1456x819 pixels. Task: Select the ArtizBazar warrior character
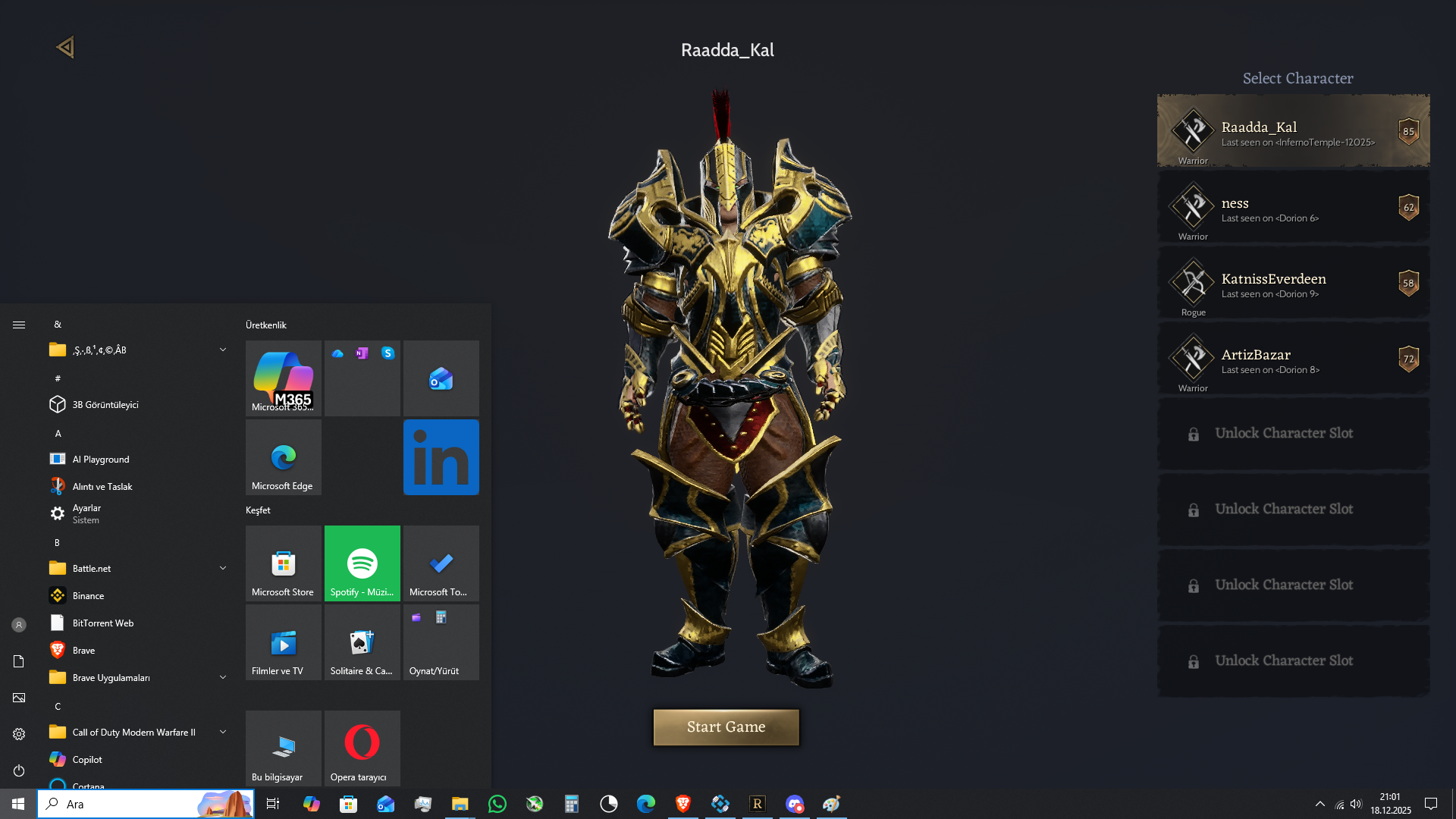[x=1293, y=359]
